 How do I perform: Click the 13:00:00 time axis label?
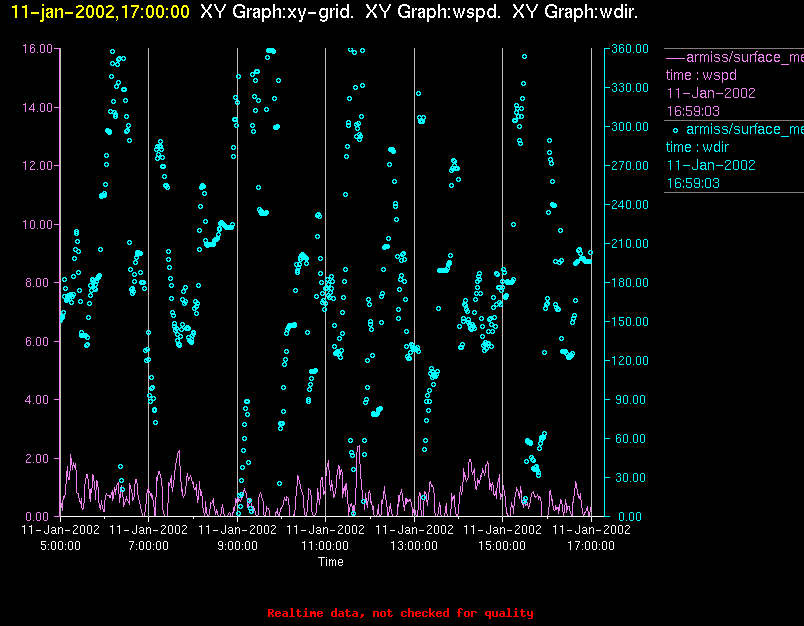414,546
